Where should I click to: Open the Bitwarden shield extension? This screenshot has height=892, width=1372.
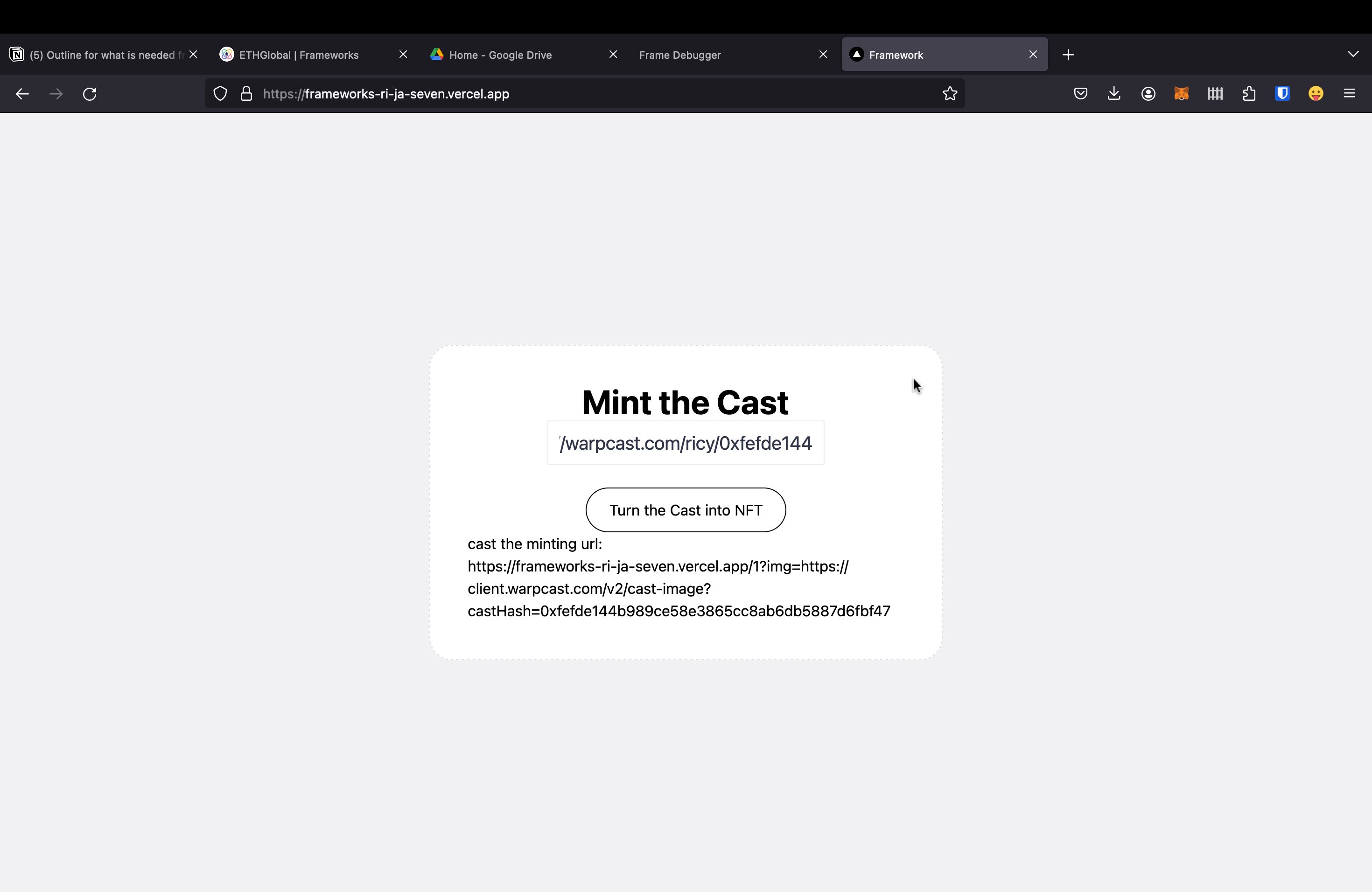click(x=1283, y=94)
